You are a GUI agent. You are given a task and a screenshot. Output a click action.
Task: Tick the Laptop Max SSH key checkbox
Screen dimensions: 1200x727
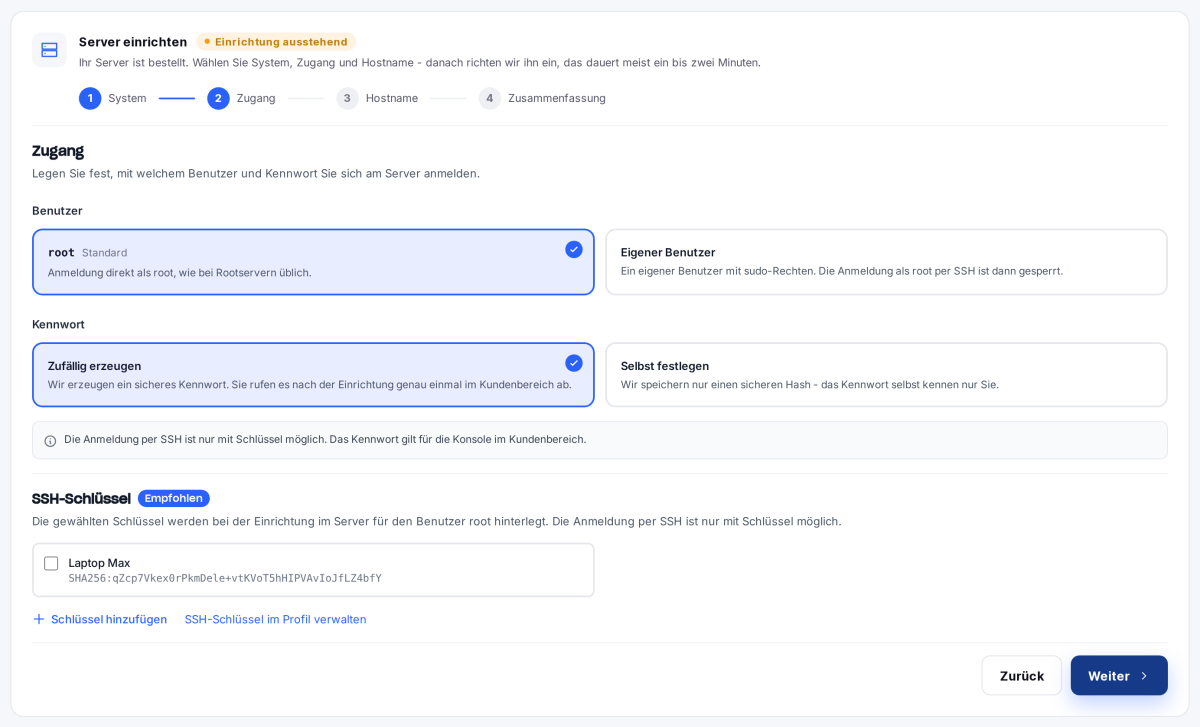(51, 563)
